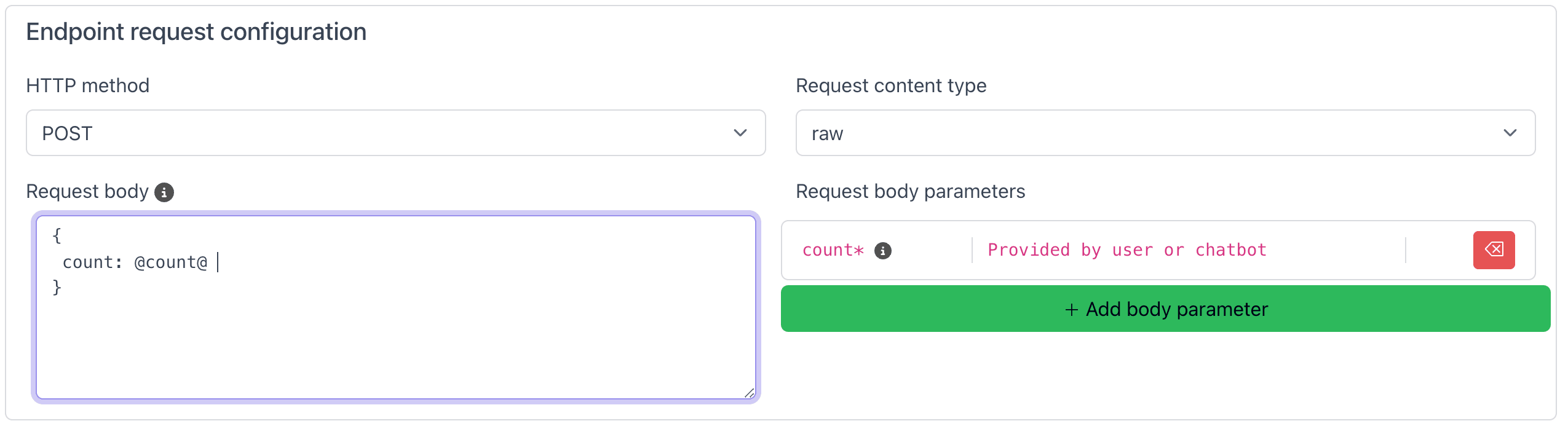Click the 'Provided by user or chatbot' field
Viewport: 1568px width, 429px height.
pyautogui.click(x=1127, y=250)
